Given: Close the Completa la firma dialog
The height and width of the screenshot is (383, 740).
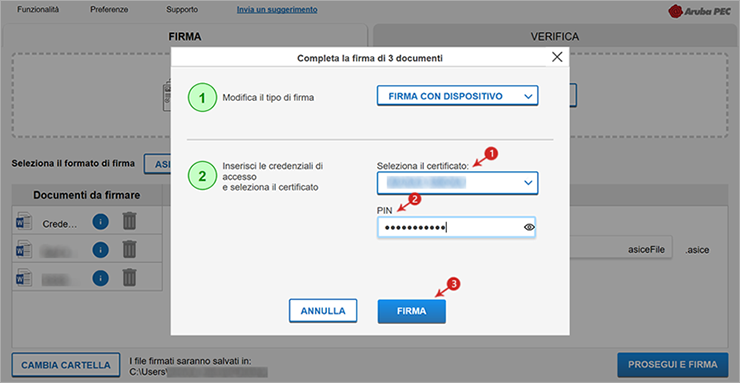Looking at the screenshot, I should tap(557, 57).
